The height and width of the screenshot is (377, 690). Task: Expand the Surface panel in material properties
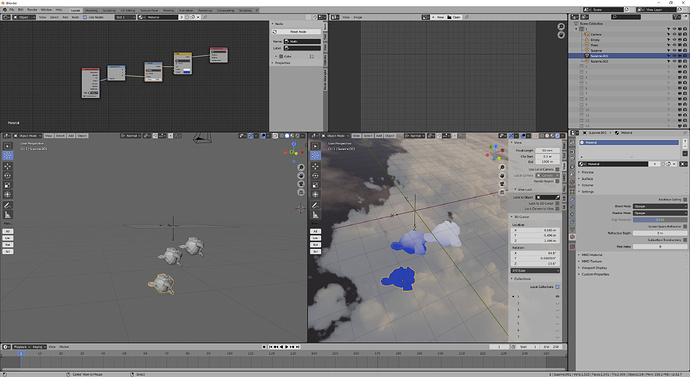[587, 179]
